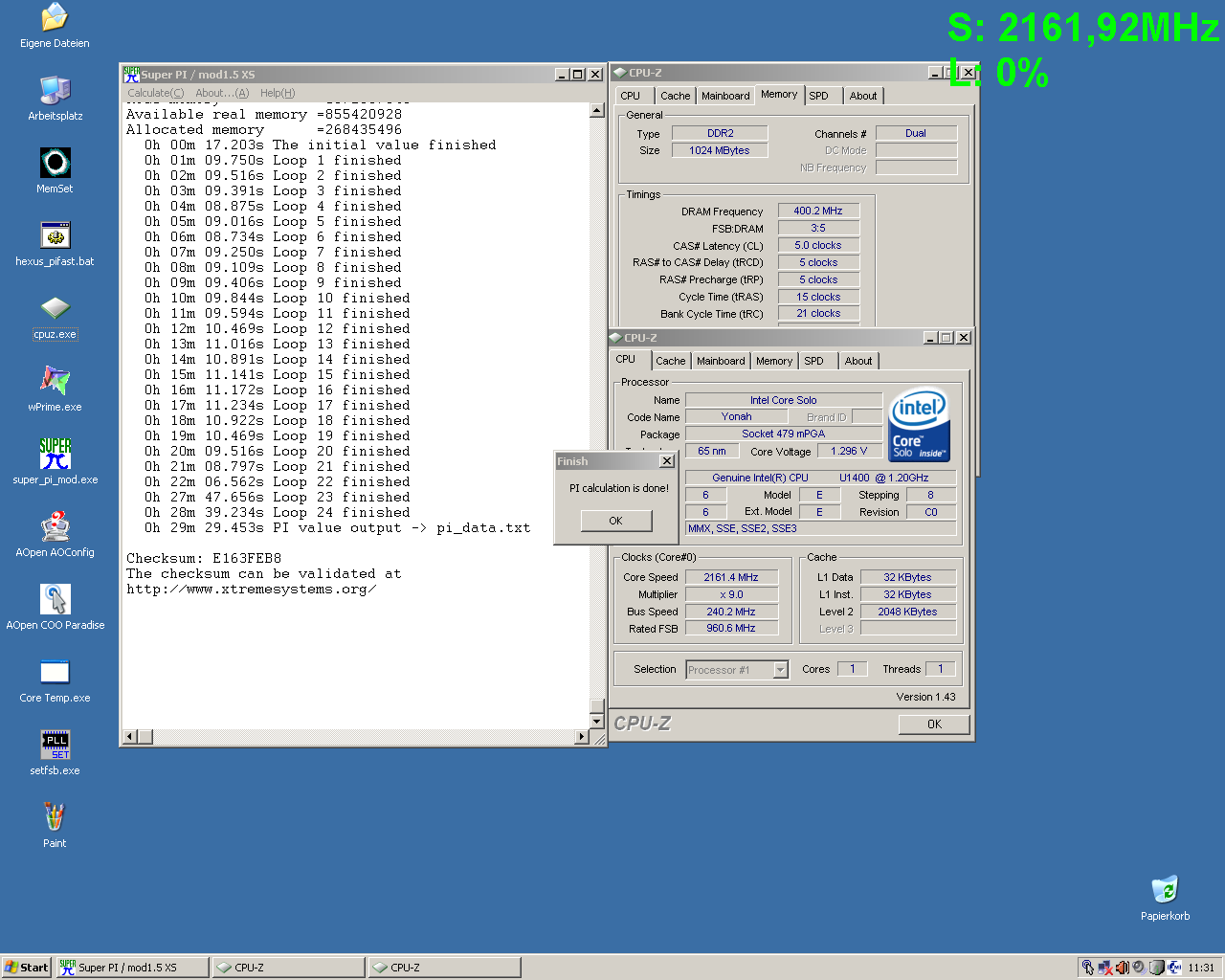Click the volume speaker tray icon

(x=1122, y=968)
